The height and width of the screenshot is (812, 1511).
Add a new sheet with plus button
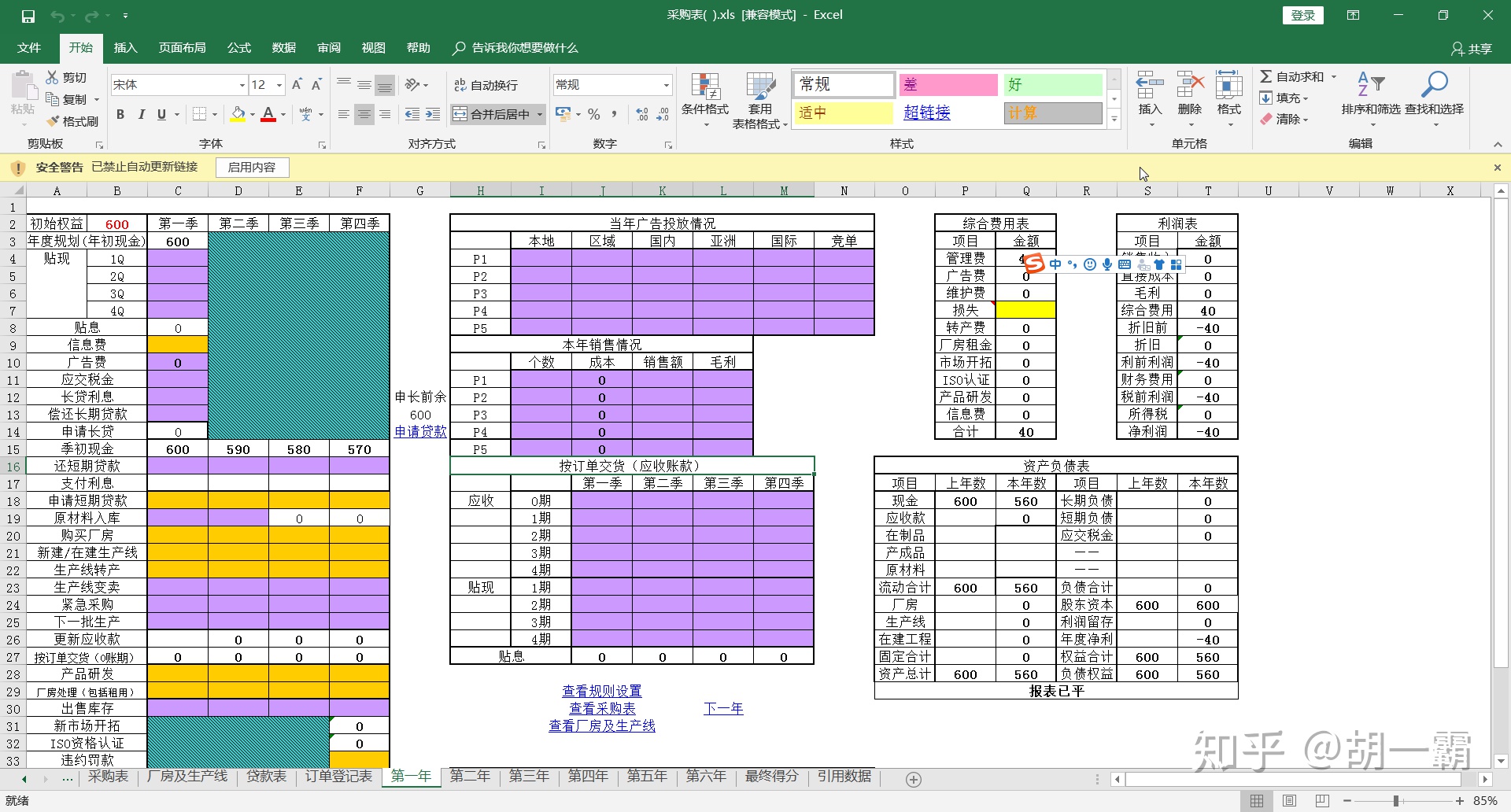[913, 780]
